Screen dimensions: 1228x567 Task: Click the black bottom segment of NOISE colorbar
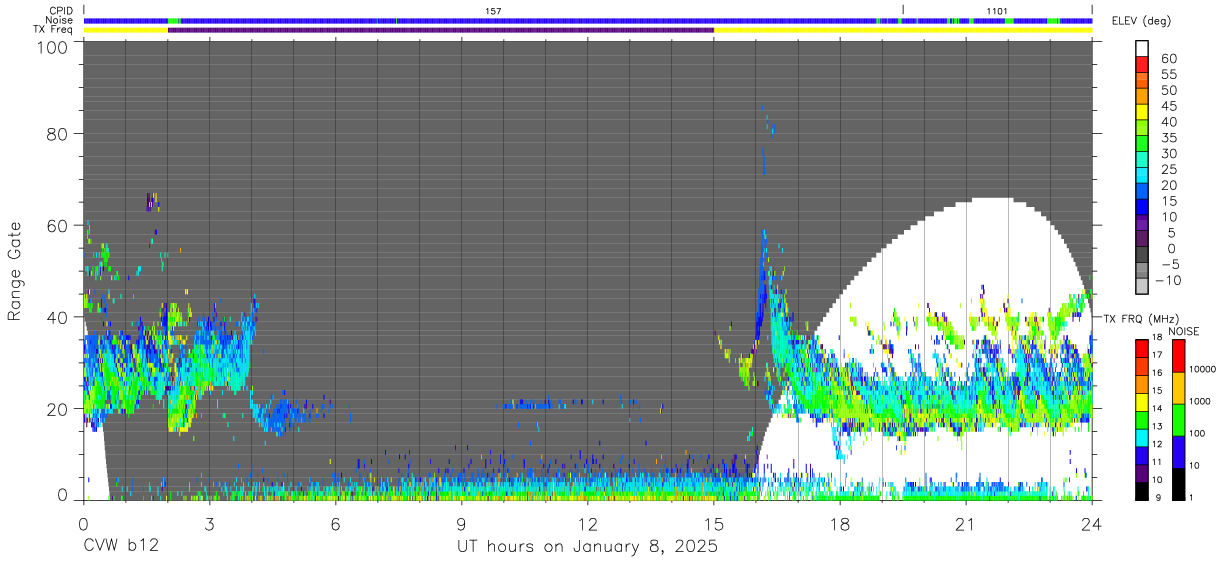click(x=1177, y=483)
